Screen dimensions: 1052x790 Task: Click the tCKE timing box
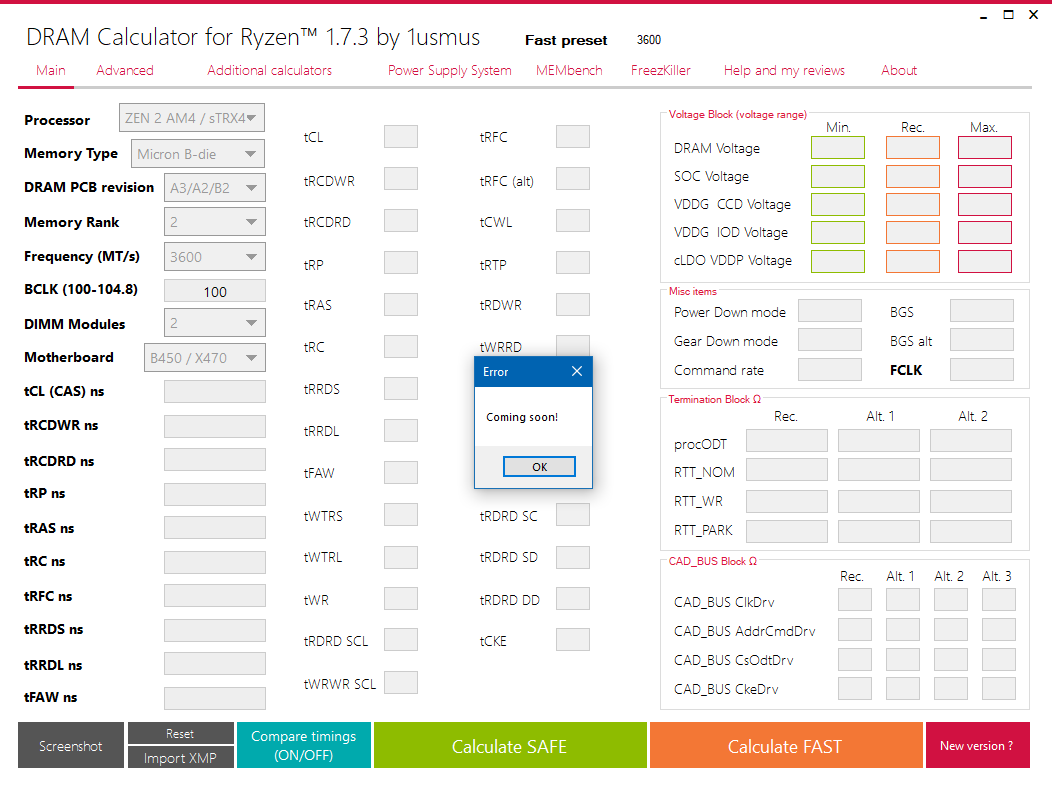click(572, 640)
